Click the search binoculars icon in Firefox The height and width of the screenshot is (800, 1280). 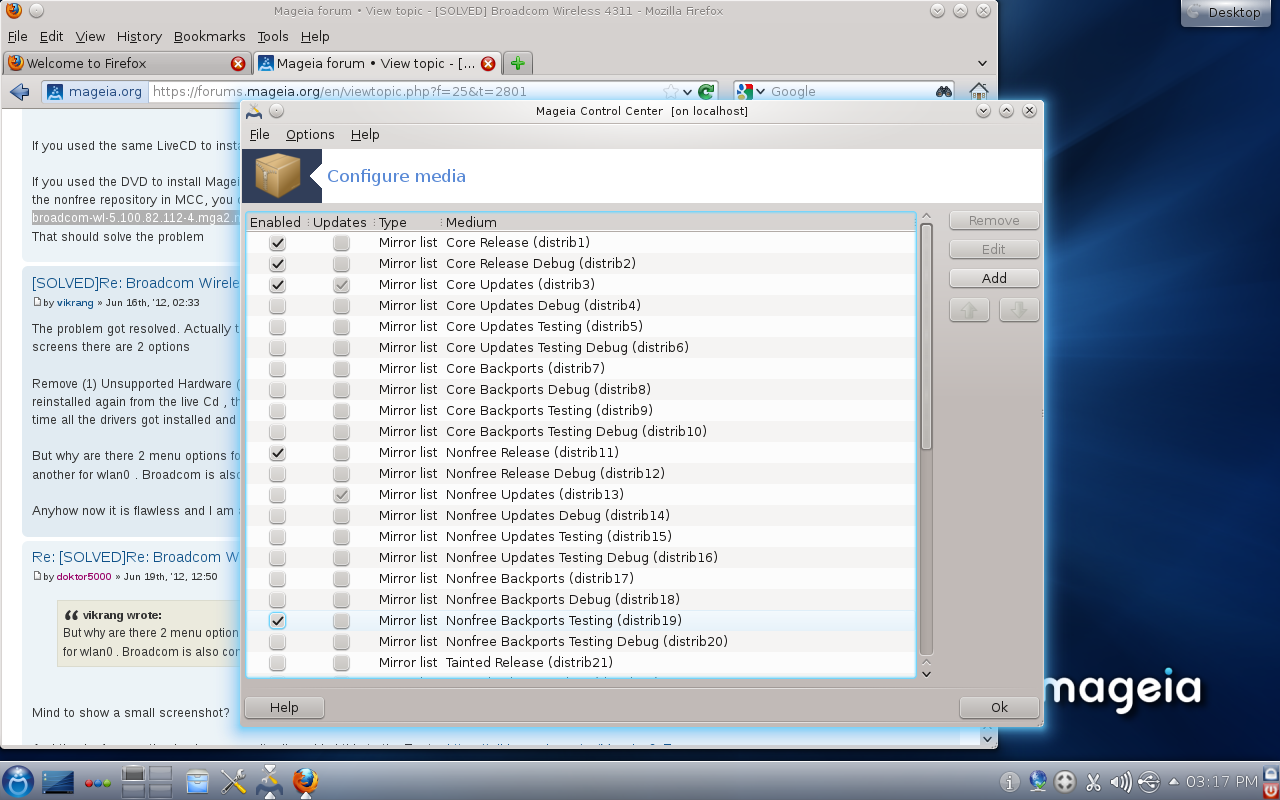point(943,92)
